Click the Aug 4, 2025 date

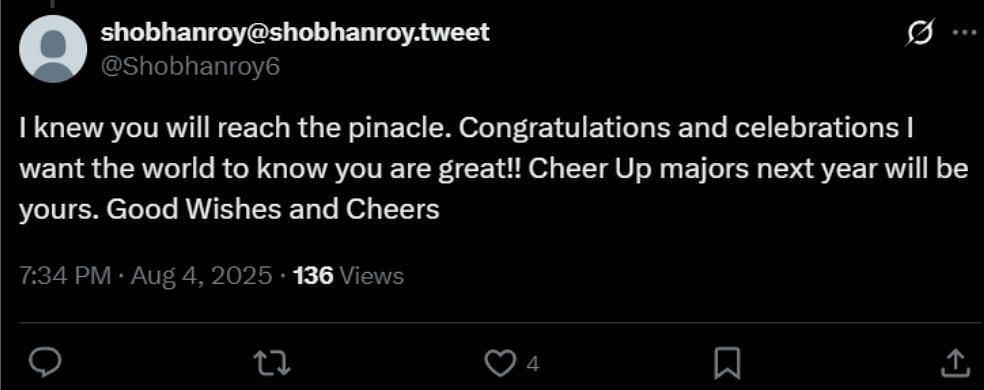[x=201, y=275]
